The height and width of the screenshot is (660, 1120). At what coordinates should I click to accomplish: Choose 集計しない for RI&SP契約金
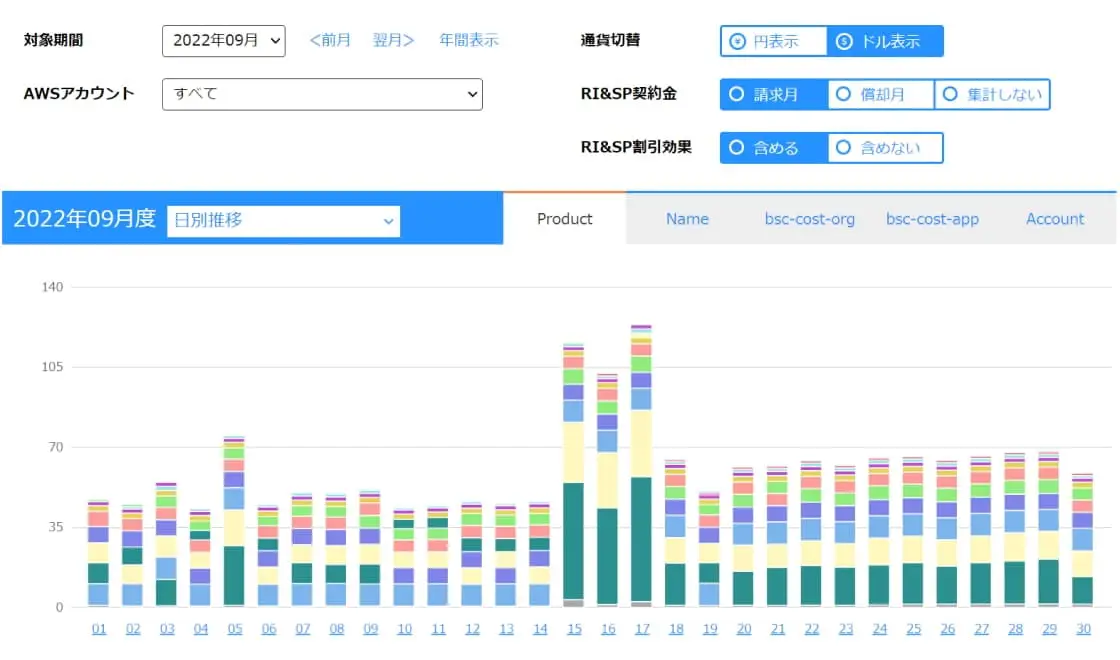click(x=992, y=94)
